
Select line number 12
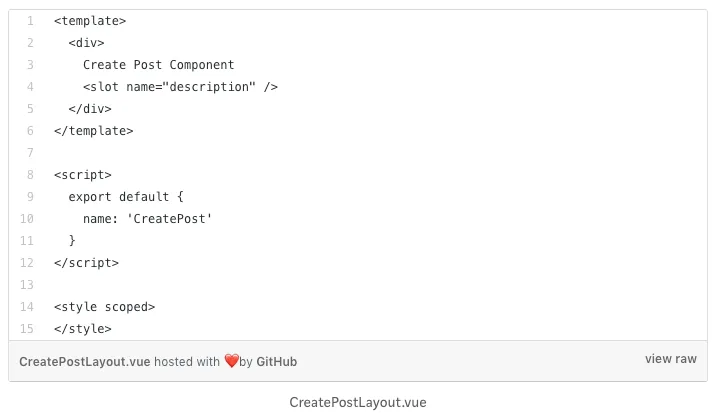coord(27,263)
